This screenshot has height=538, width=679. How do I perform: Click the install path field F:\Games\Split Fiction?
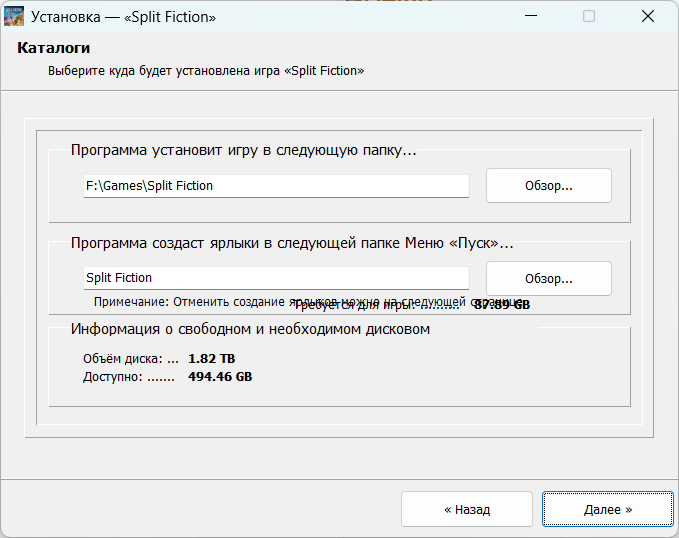coord(275,186)
